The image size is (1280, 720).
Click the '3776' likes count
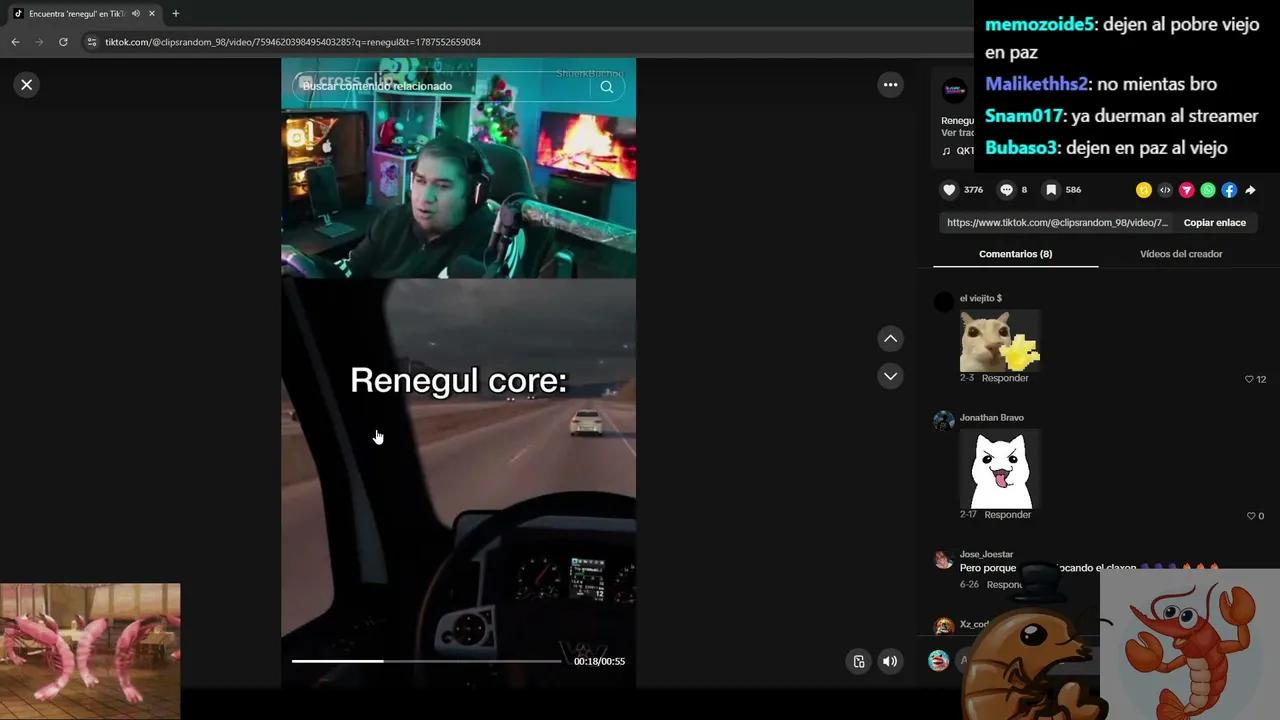point(973,190)
